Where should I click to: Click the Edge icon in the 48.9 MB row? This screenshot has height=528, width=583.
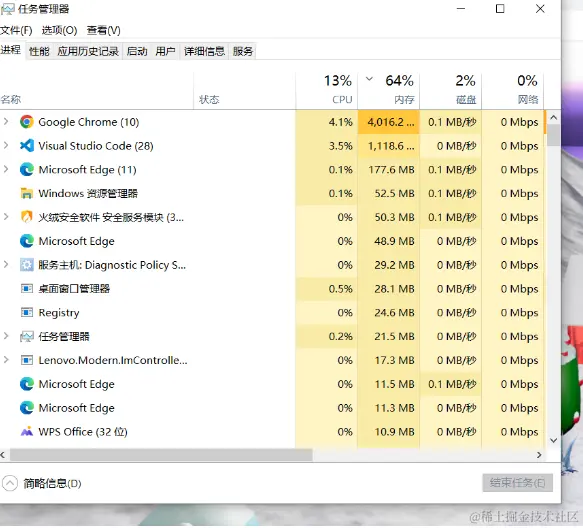click(26, 241)
